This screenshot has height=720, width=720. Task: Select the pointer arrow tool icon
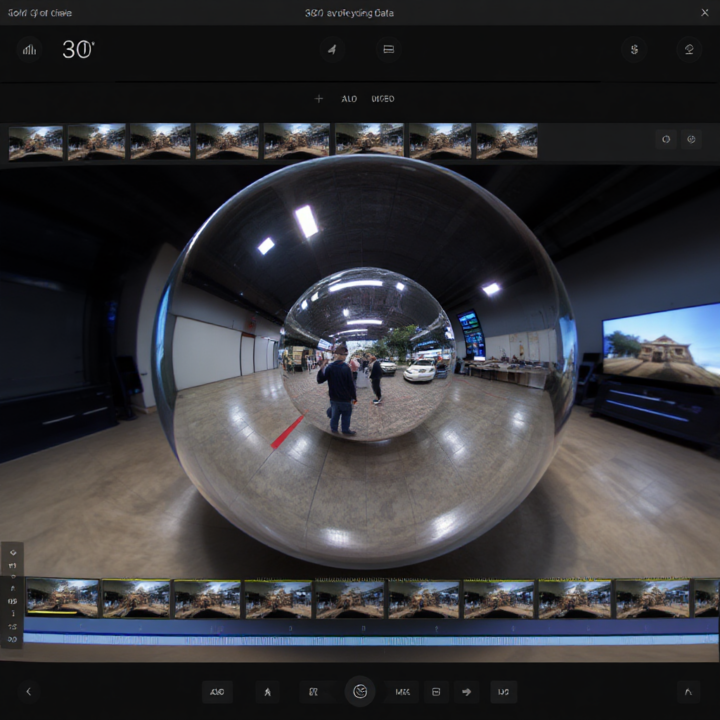(332, 49)
